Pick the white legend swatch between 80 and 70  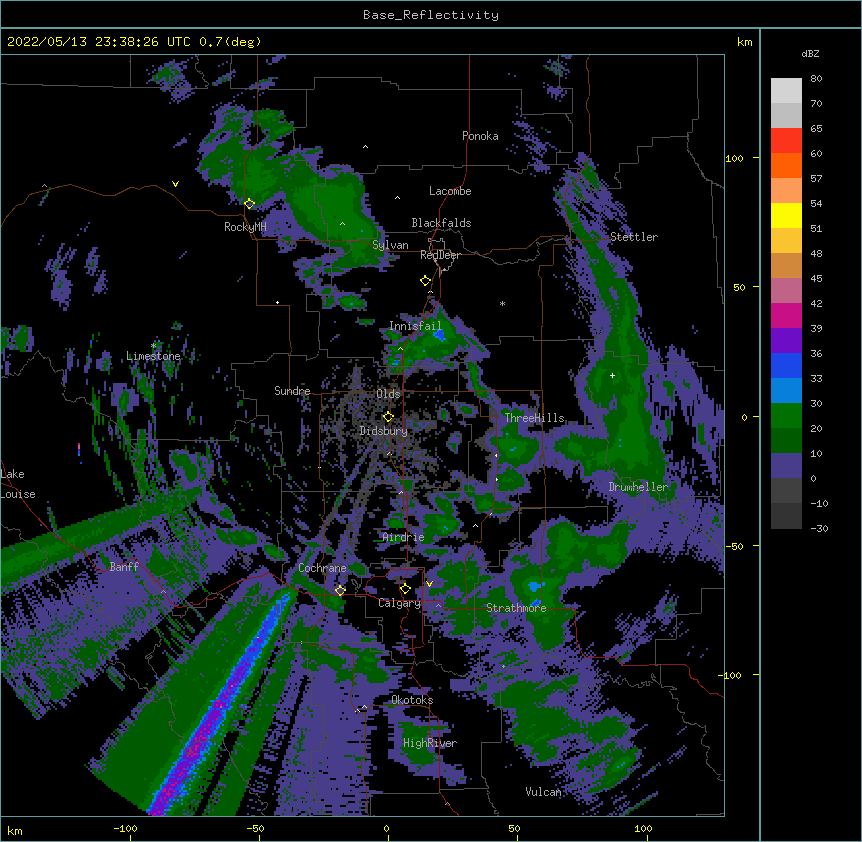pos(786,91)
